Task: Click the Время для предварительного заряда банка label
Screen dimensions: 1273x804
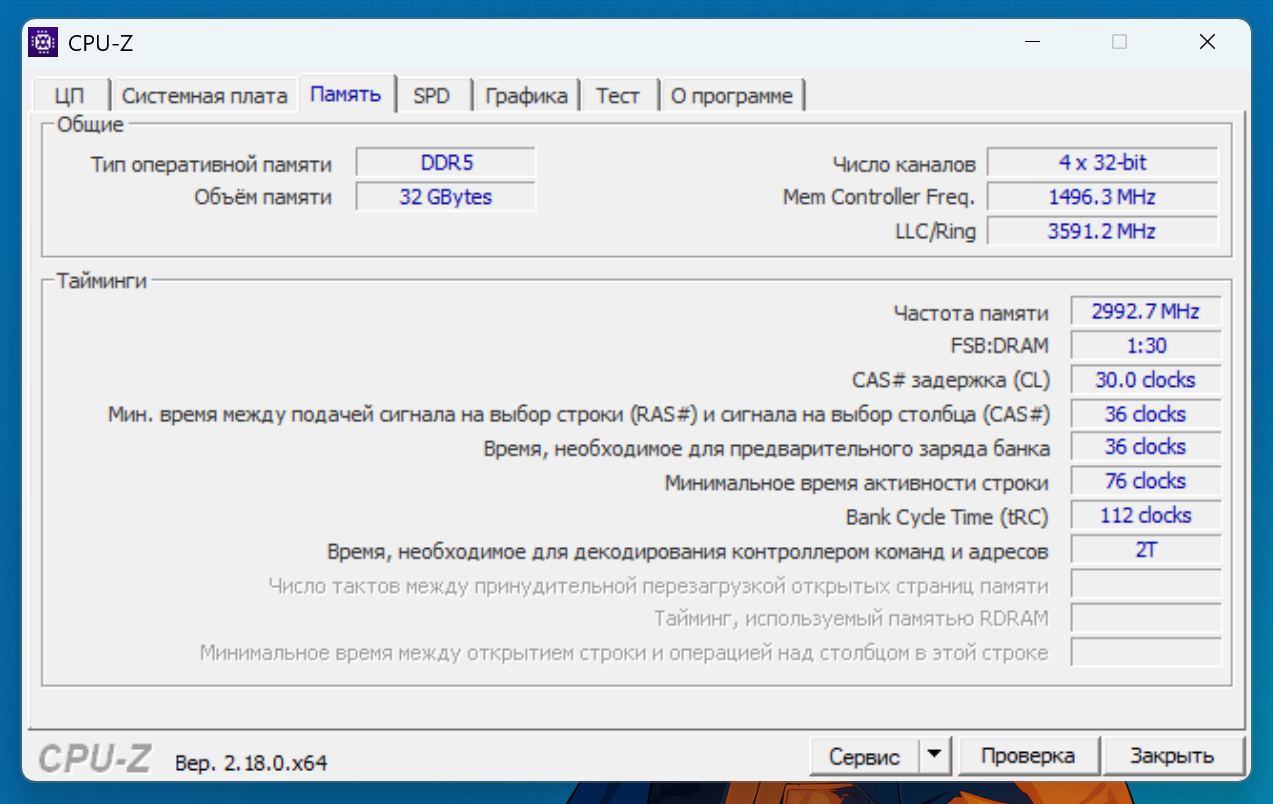Action: pyautogui.click(x=766, y=448)
